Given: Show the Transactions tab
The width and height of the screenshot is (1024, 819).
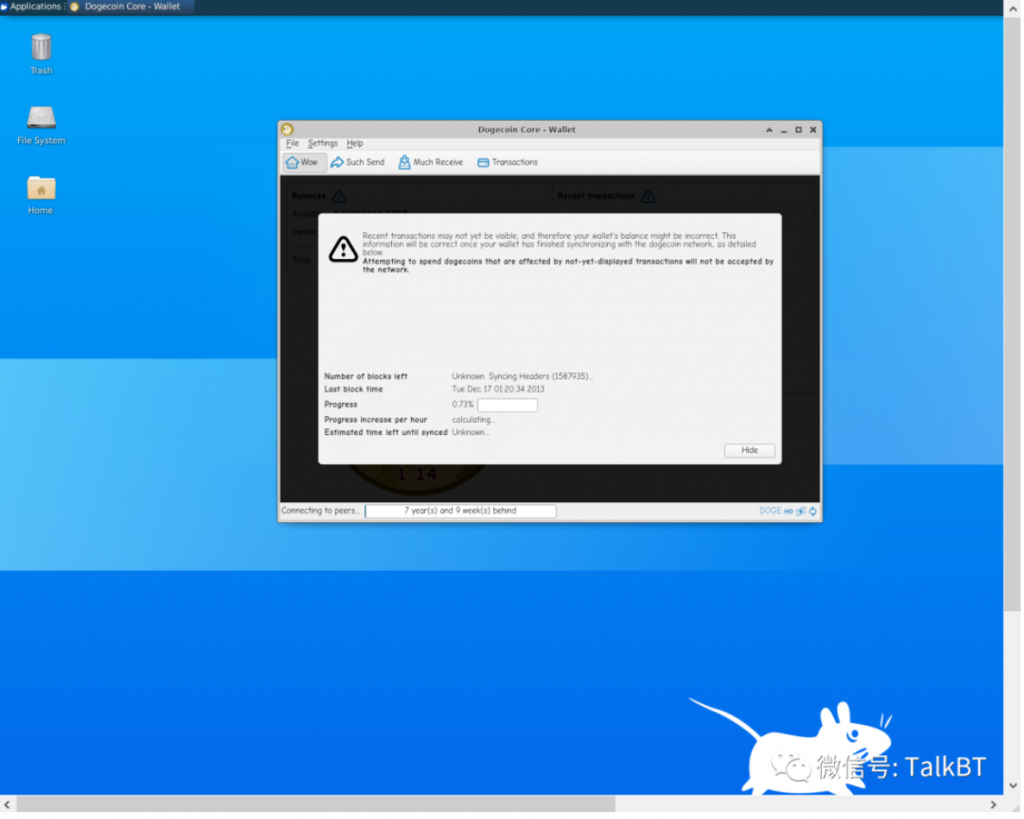Looking at the screenshot, I should click(x=508, y=163).
